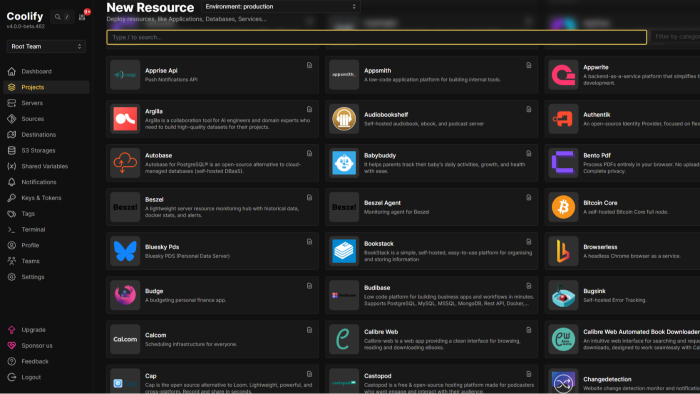Click the Calcom card title
Viewport: 700px width, 394px height.
coord(155,335)
